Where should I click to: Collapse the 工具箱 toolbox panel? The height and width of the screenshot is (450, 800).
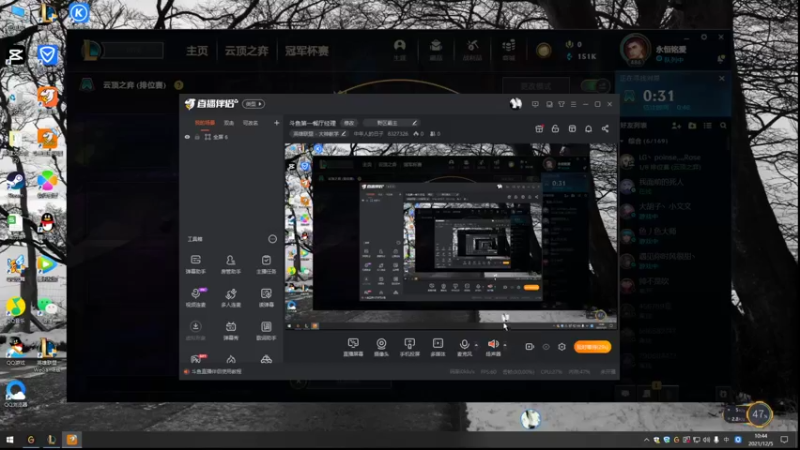(272, 239)
